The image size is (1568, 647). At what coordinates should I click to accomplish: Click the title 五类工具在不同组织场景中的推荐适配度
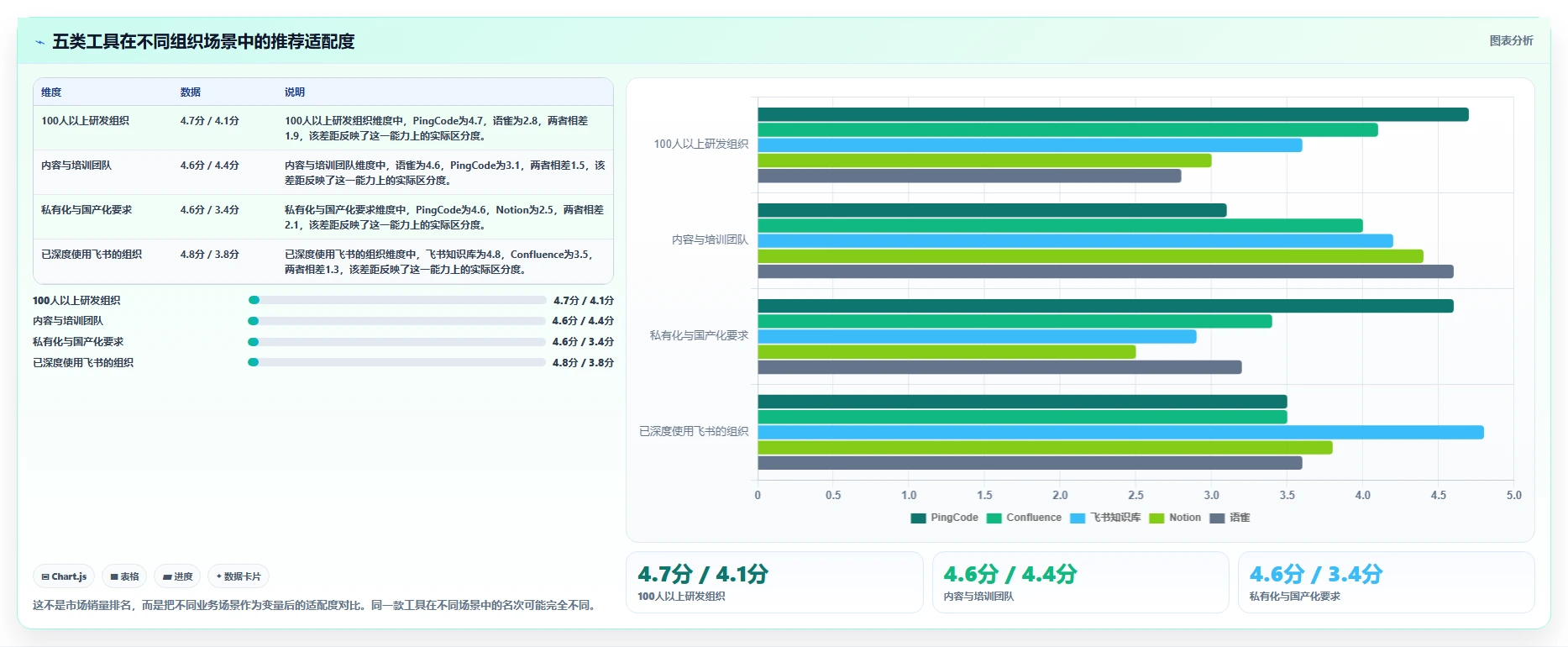click(x=203, y=42)
